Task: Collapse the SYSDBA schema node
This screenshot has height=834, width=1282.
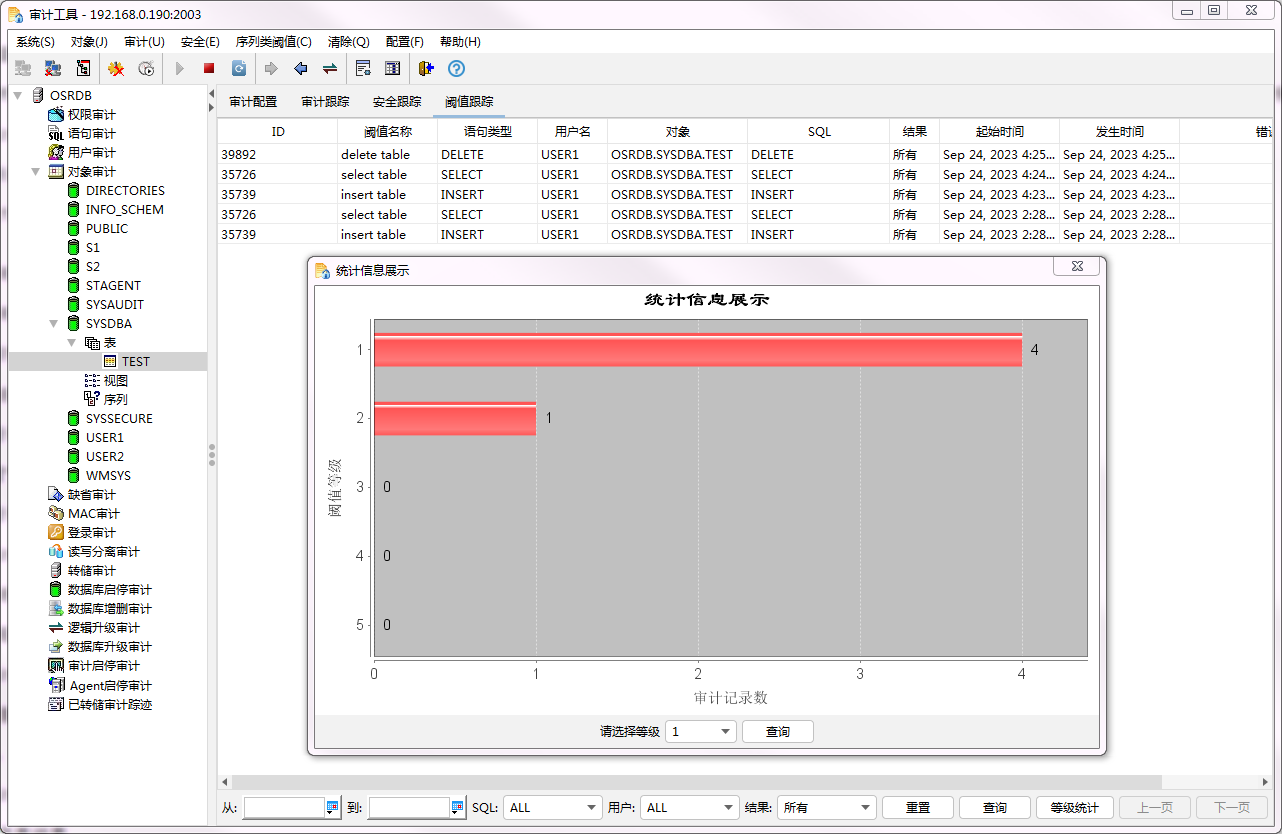Action: click(54, 324)
